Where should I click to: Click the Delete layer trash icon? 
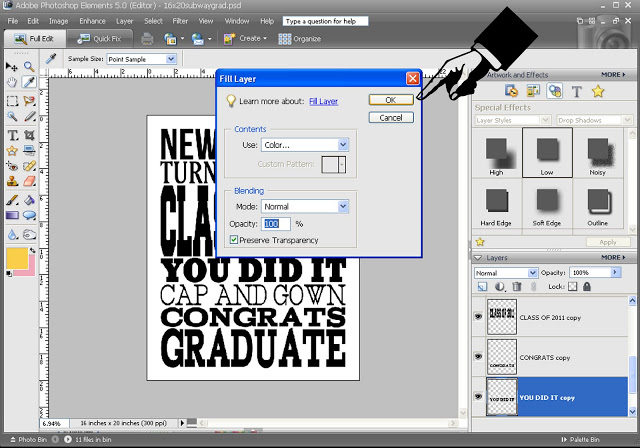coord(517,286)
